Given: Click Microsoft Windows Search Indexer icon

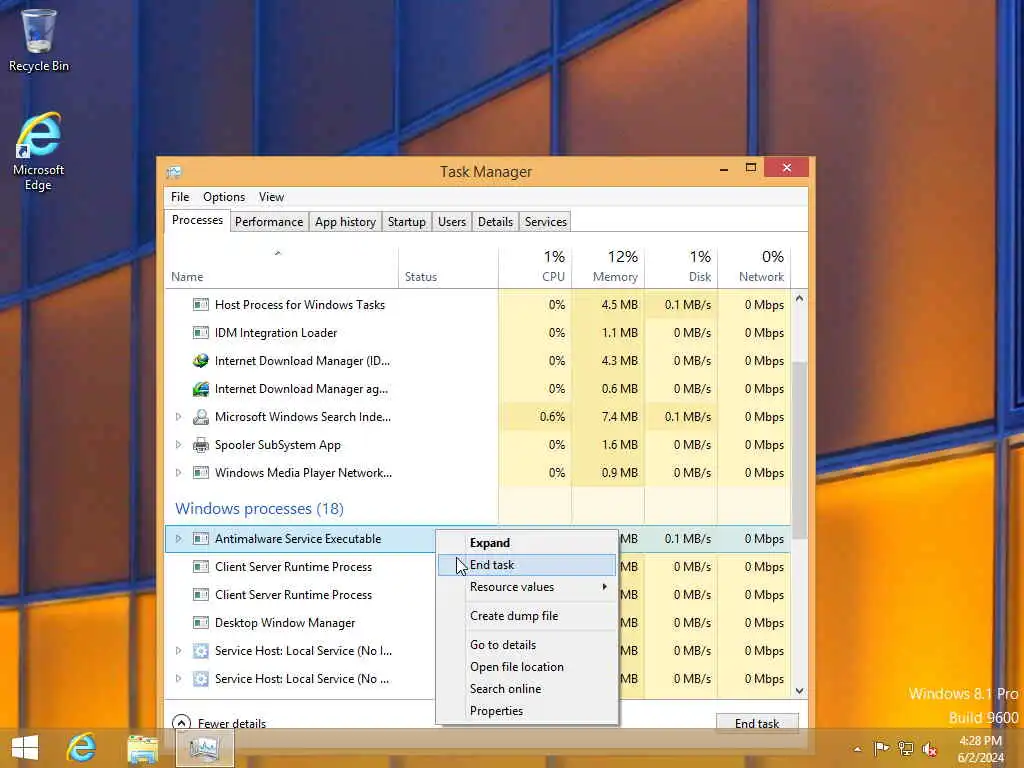Looking at the screenshot, I should [x=200, y=417].
